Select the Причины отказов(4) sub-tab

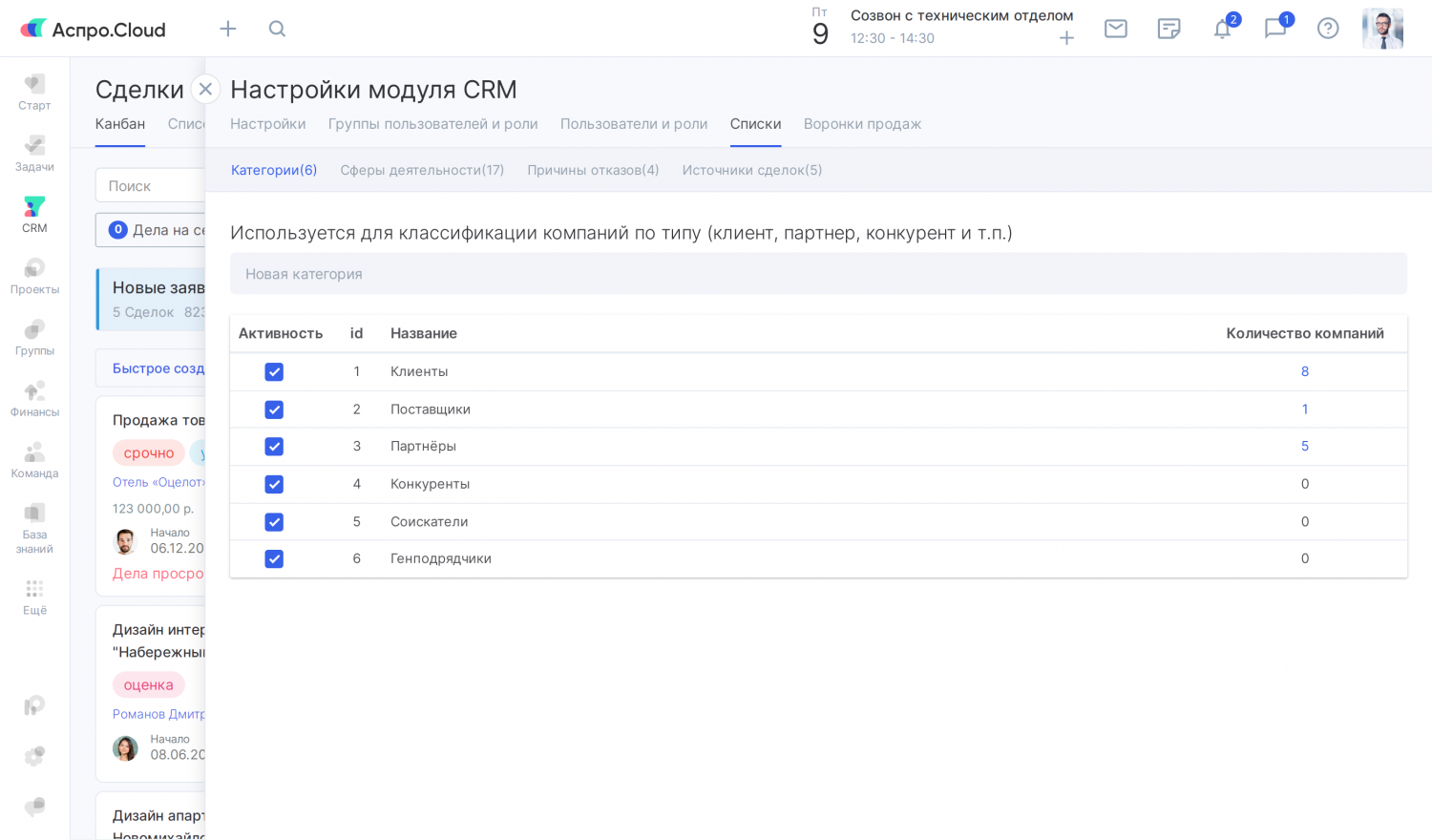593,170
